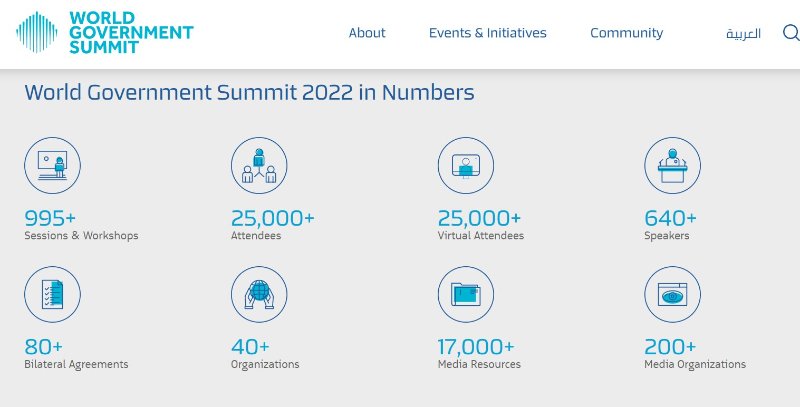Click the Organizations label under 40+
This screenshot has height=407, width=800.
pyautogui.click(x=265, y=365)
